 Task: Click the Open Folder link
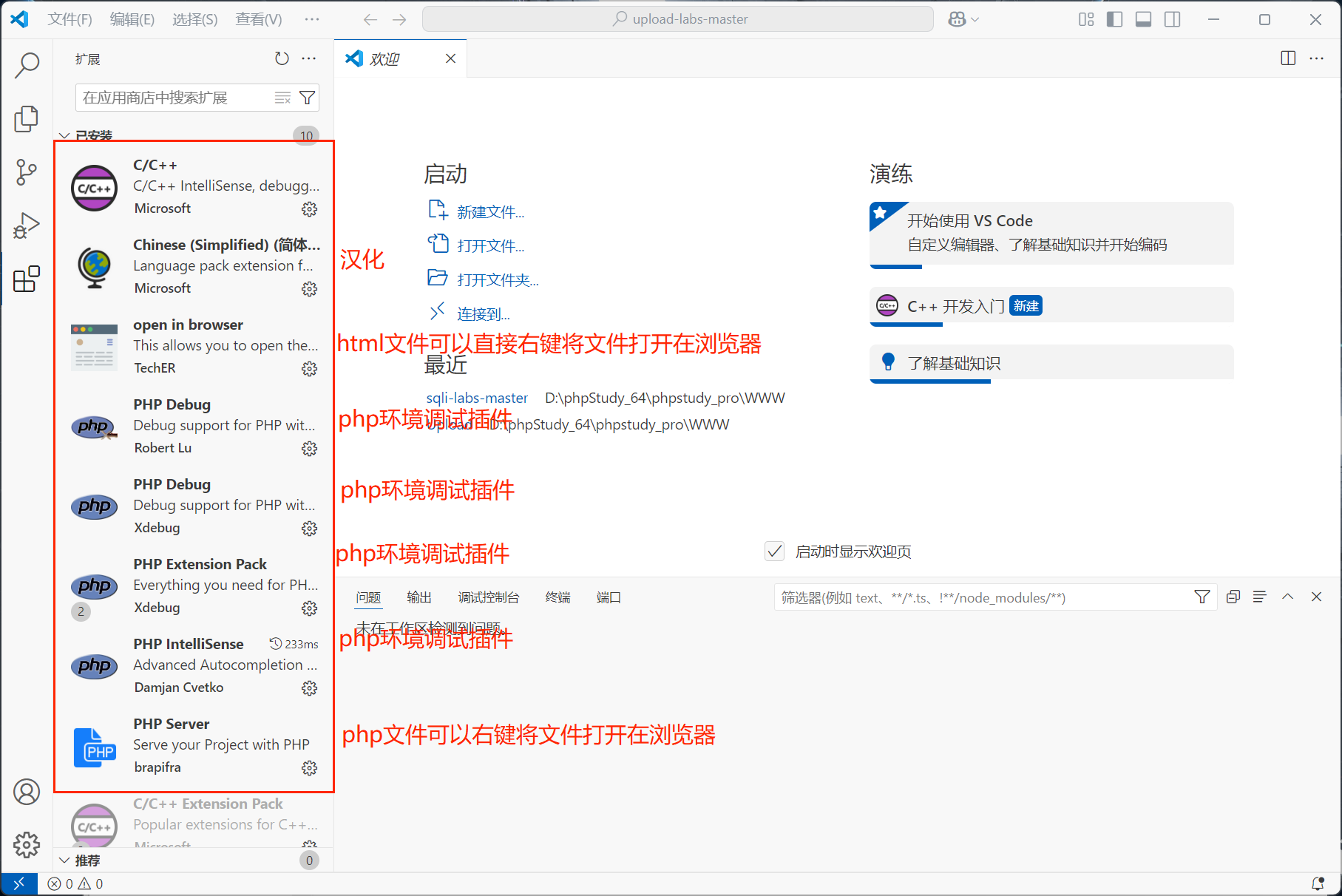(x=498, y=280)
